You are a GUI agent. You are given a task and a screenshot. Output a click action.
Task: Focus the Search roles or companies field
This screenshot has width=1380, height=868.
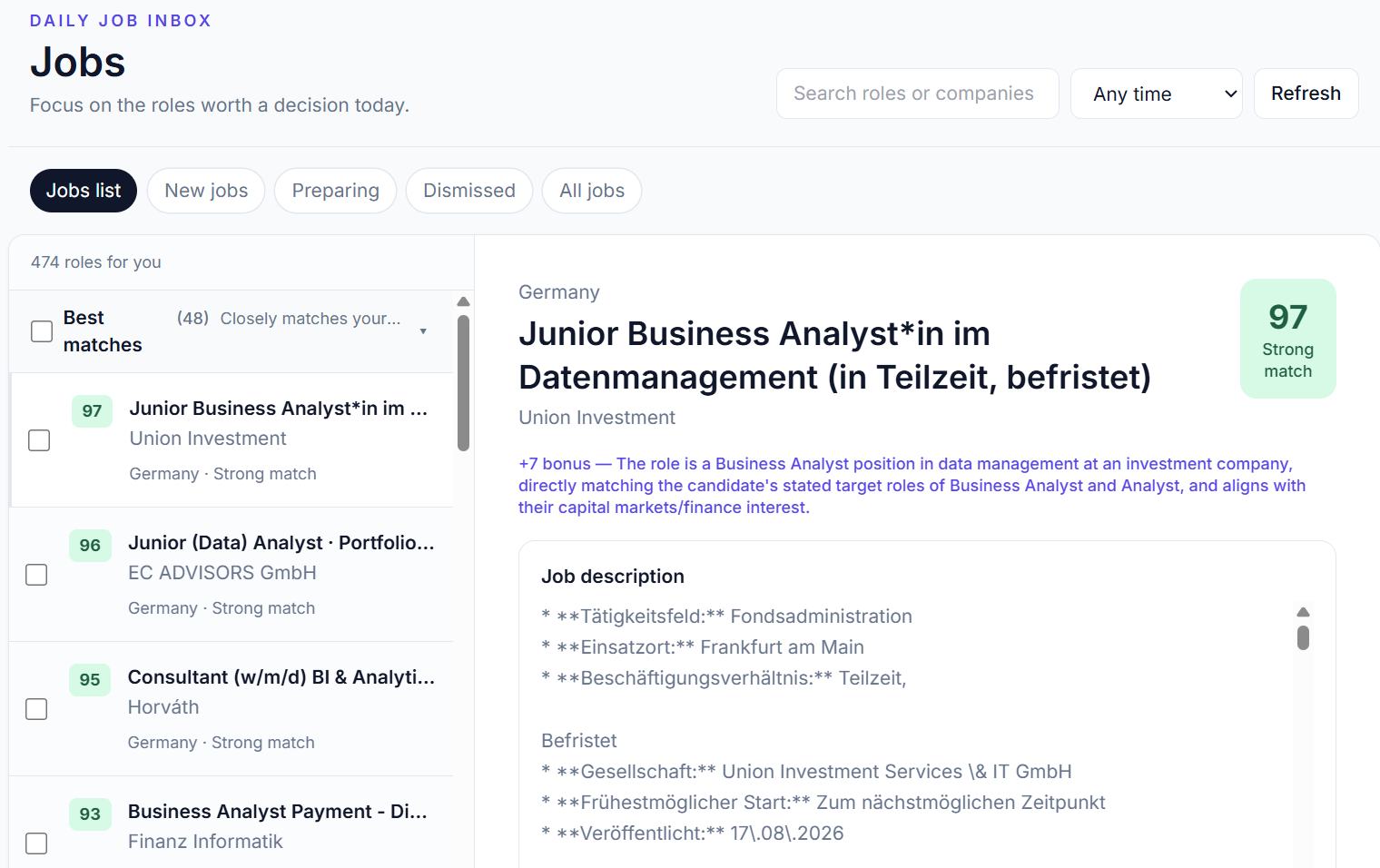point(917,94)
